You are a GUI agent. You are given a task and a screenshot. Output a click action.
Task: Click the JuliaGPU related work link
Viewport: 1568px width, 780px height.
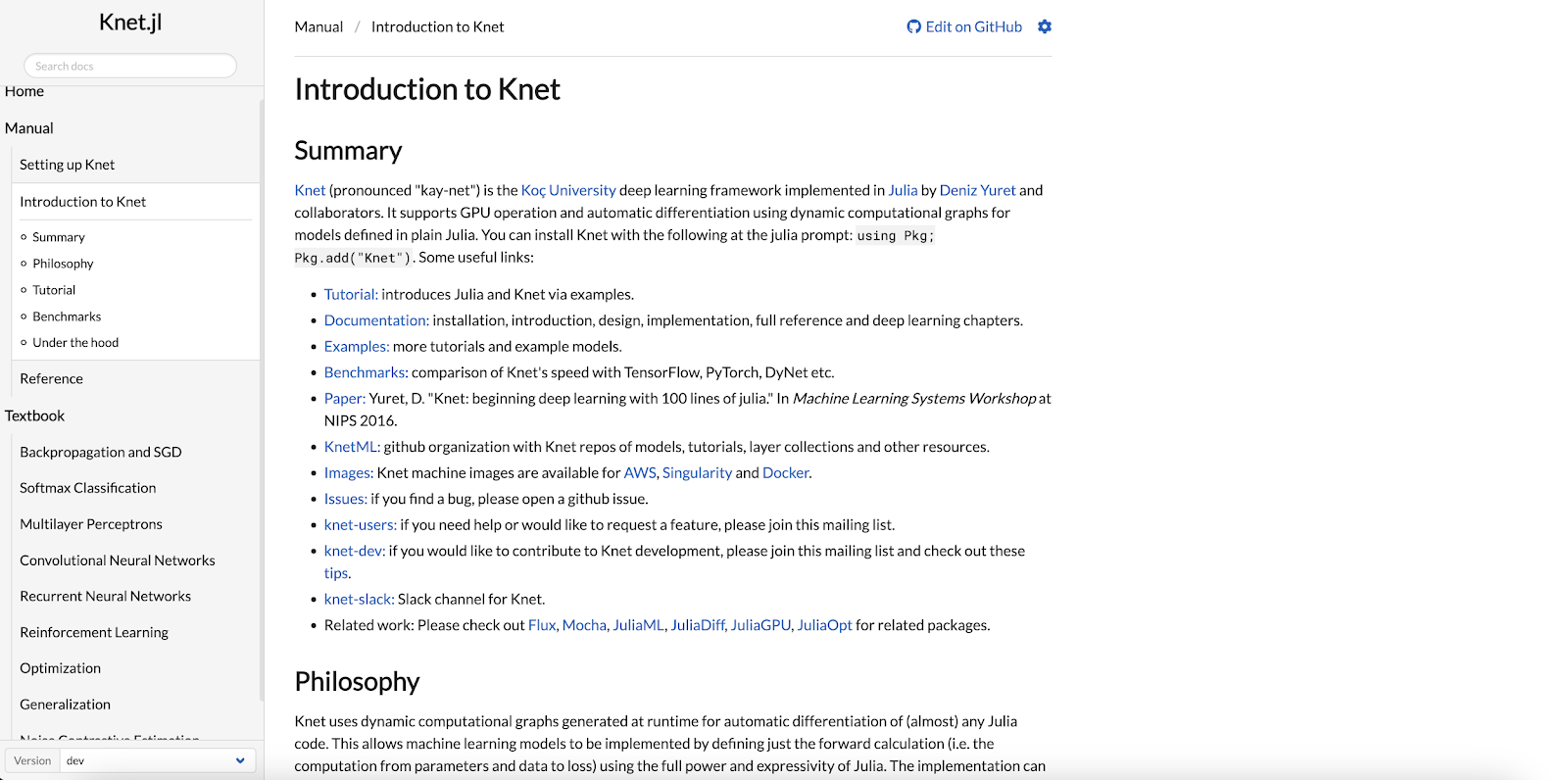pos(760,625)
